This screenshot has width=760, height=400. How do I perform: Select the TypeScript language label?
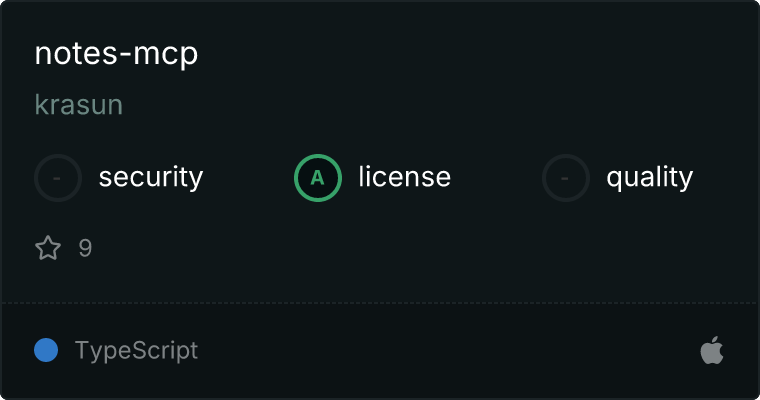click(x=136, y=351)
